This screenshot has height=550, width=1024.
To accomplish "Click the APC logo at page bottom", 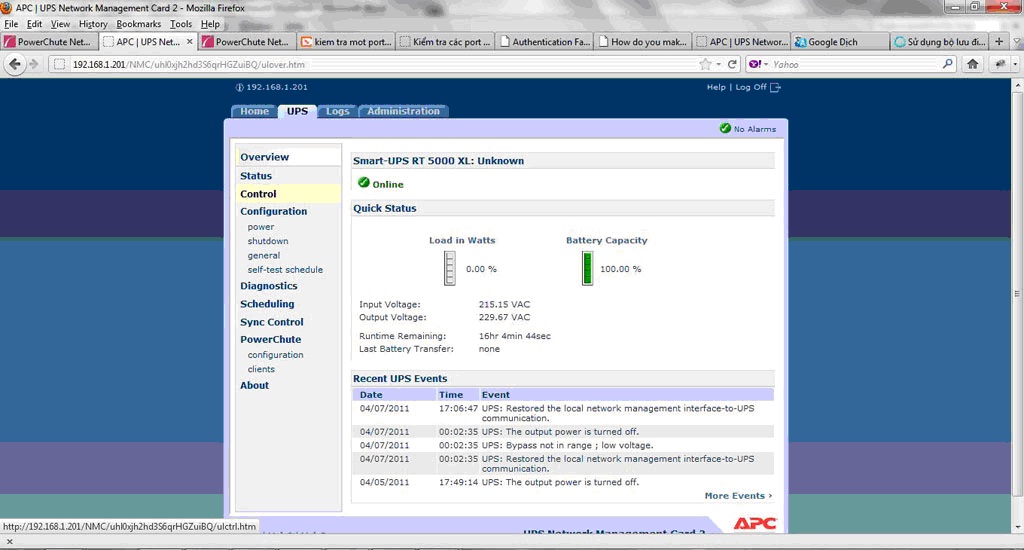I will (755, 523).
